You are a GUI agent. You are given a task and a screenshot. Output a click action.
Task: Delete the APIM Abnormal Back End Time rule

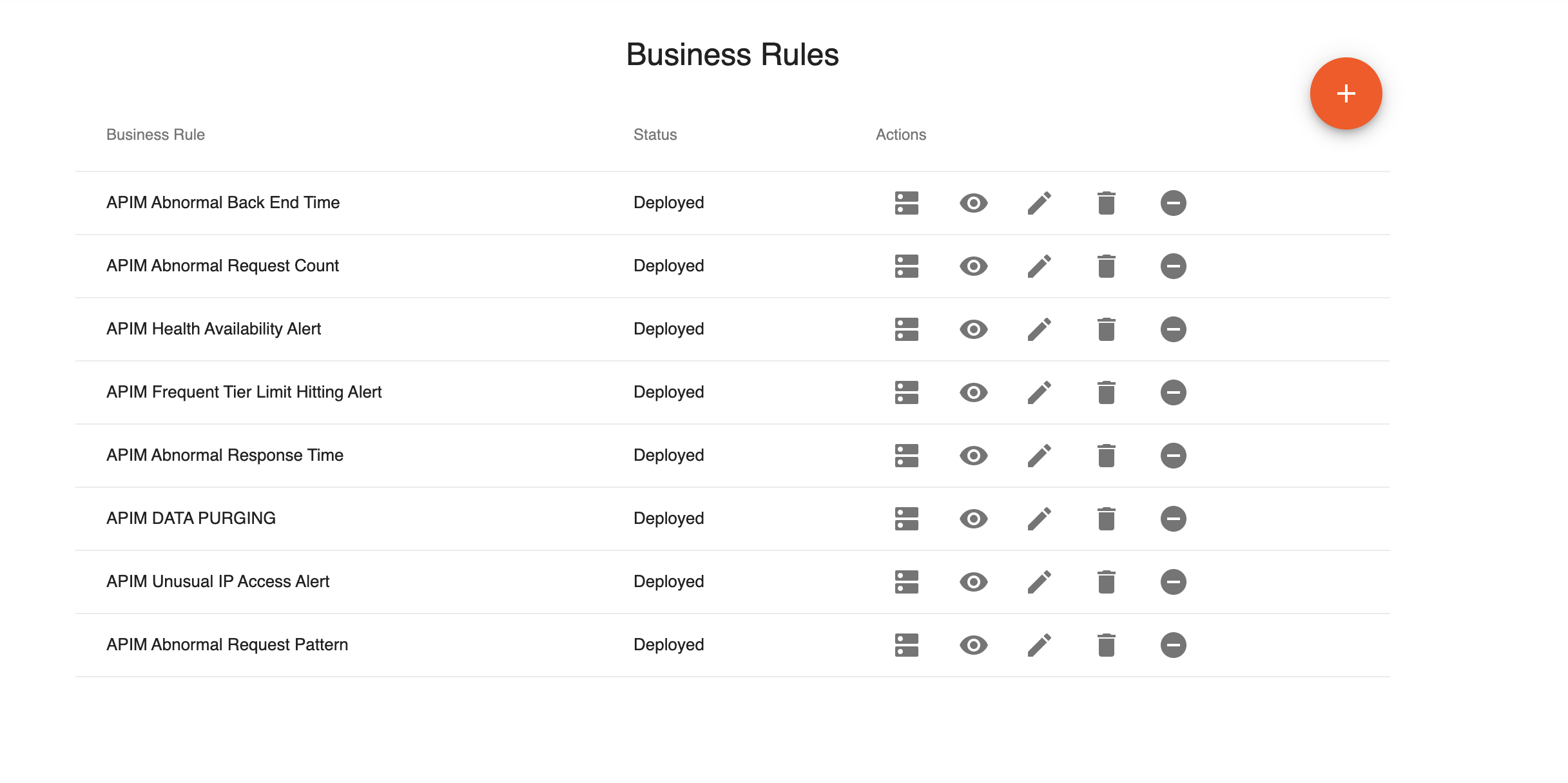tap(1106, 202)
